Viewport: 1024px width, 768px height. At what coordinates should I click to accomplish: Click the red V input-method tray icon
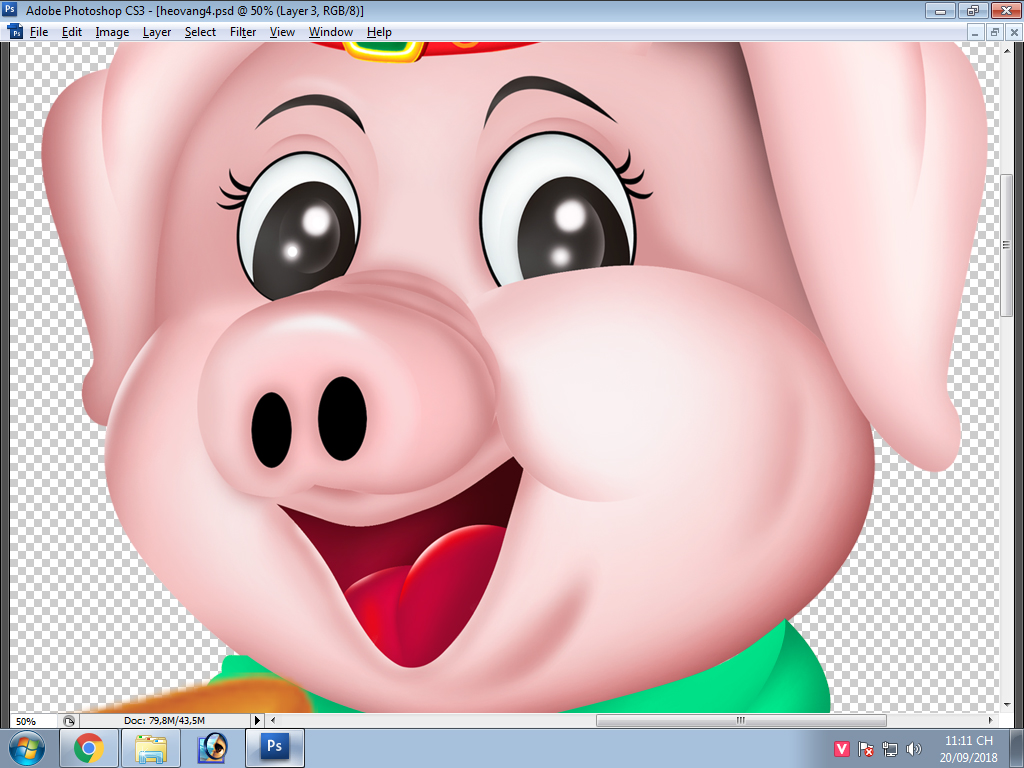[841, 747]
